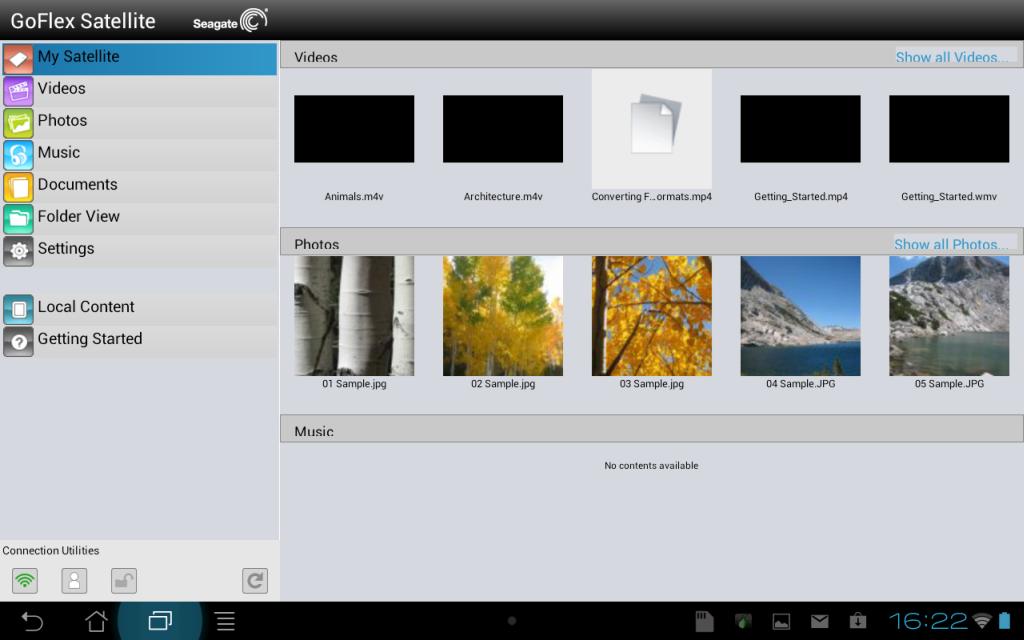Click the Documents sidebar icon
The height and width of the screenshot is (640, 1024).
coord(18,187)
